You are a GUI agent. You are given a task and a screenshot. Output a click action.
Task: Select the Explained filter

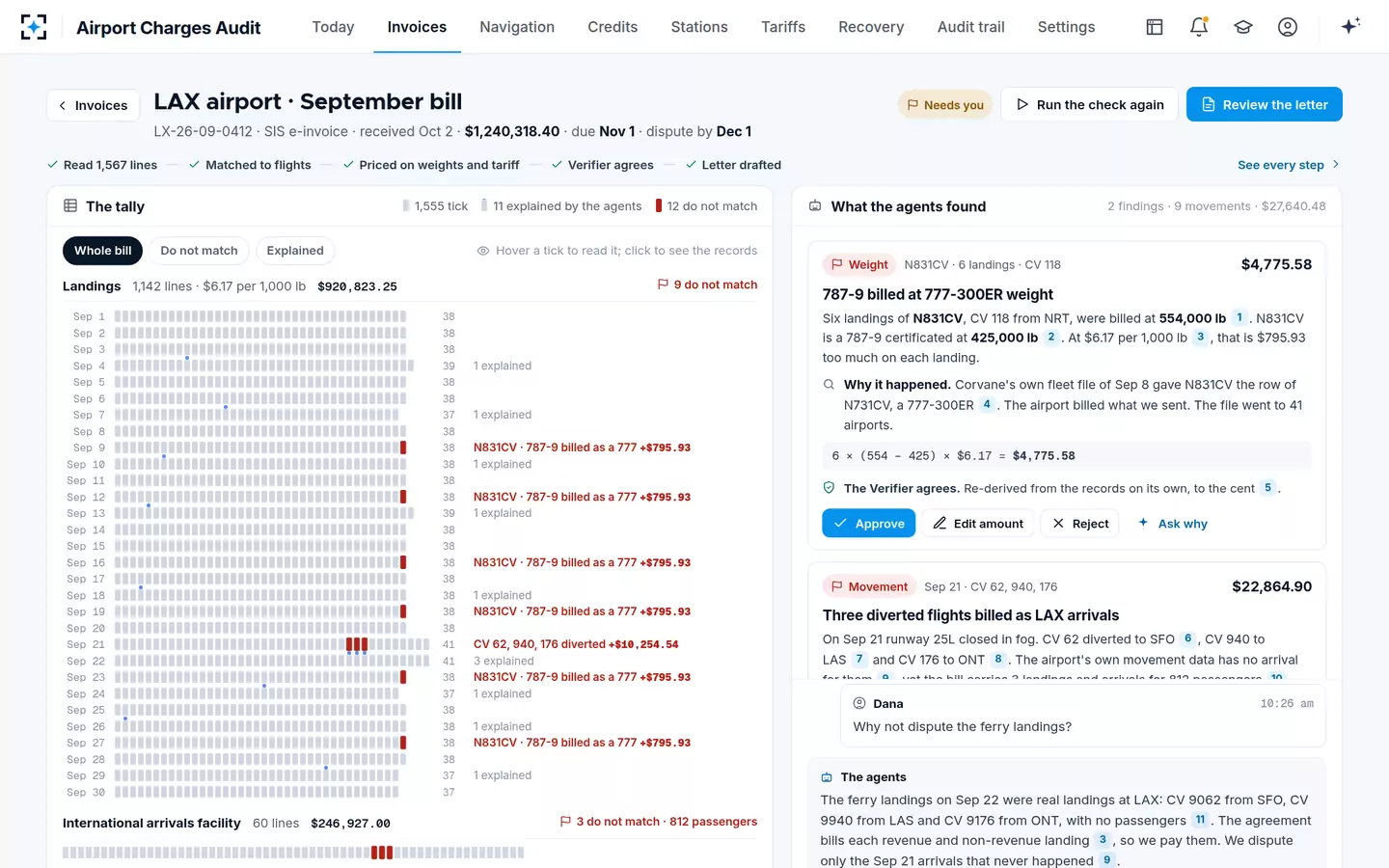point(295,251)
